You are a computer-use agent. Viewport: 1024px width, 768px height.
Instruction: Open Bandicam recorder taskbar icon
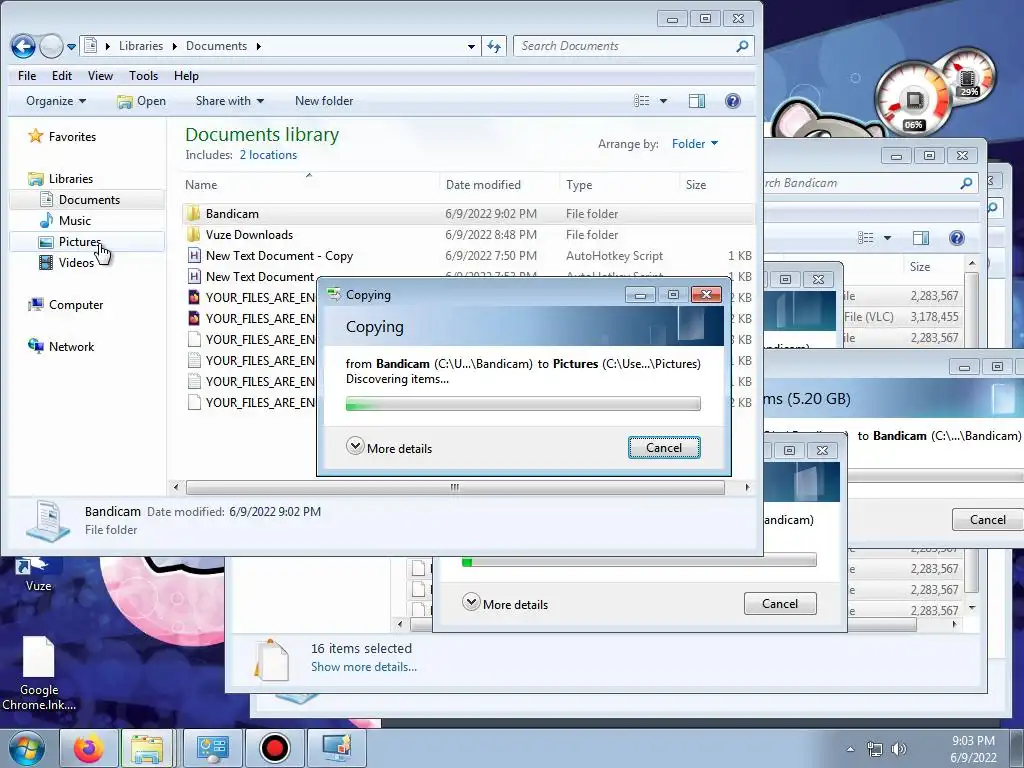tap(275, 748)
